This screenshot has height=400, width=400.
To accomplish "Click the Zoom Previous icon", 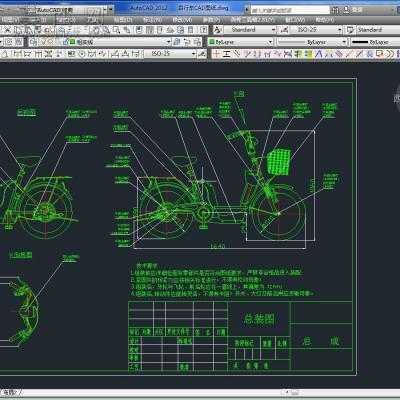I will click(127, 30).
